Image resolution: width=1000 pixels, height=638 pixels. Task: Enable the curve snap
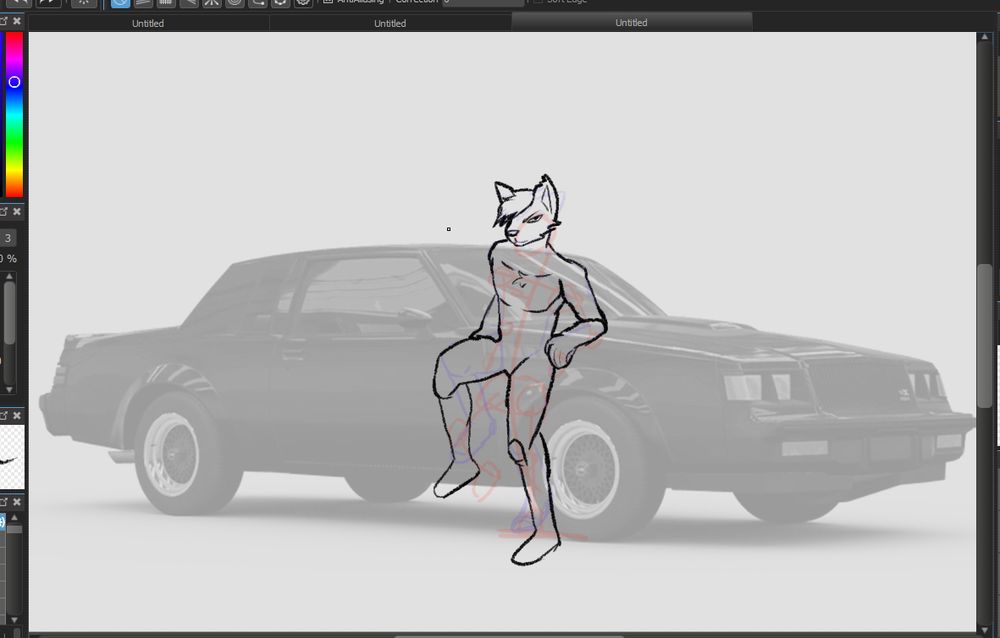click(258, 2)
